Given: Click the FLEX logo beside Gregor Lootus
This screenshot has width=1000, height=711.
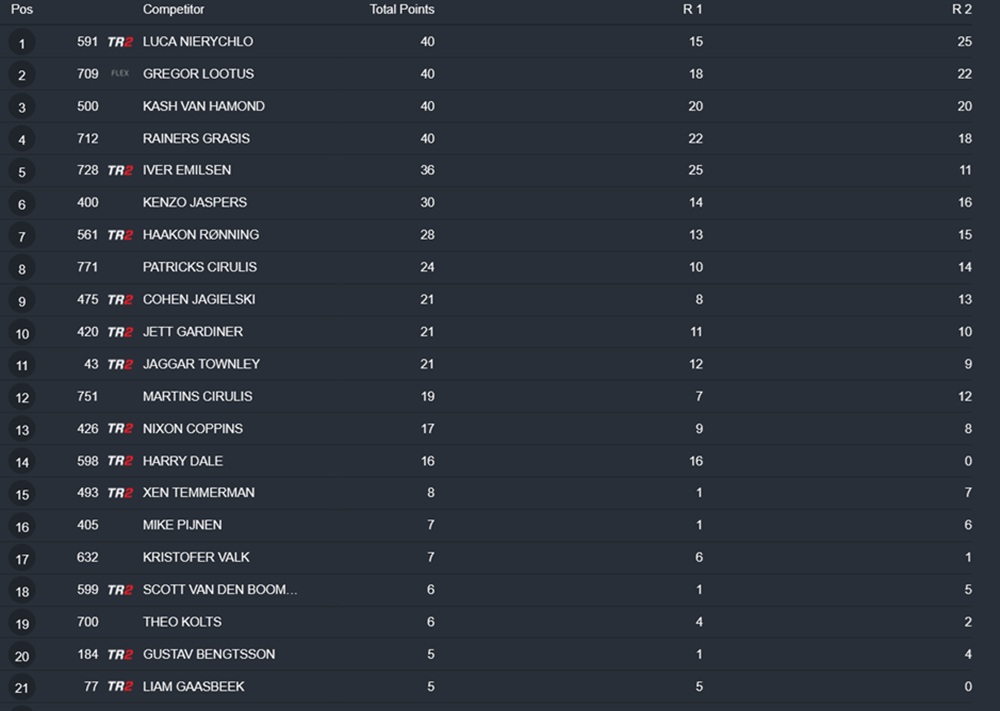Looking at the screenshot, I should click(x=120, y=74).
